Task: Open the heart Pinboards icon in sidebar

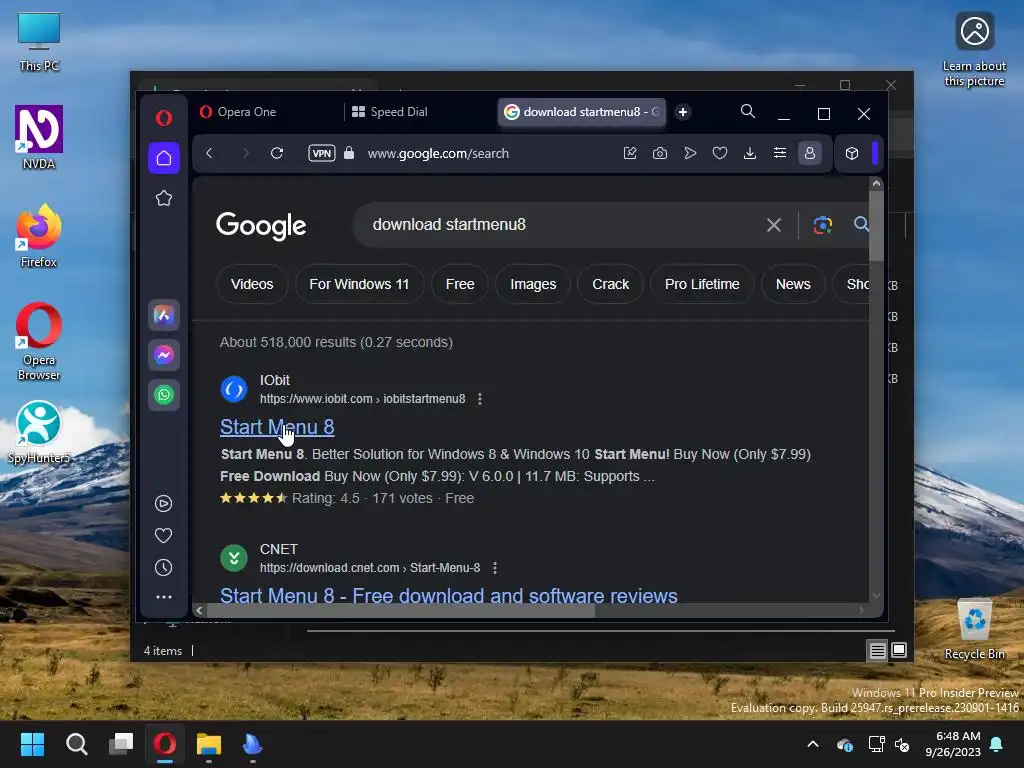Action: coord(163,536)
